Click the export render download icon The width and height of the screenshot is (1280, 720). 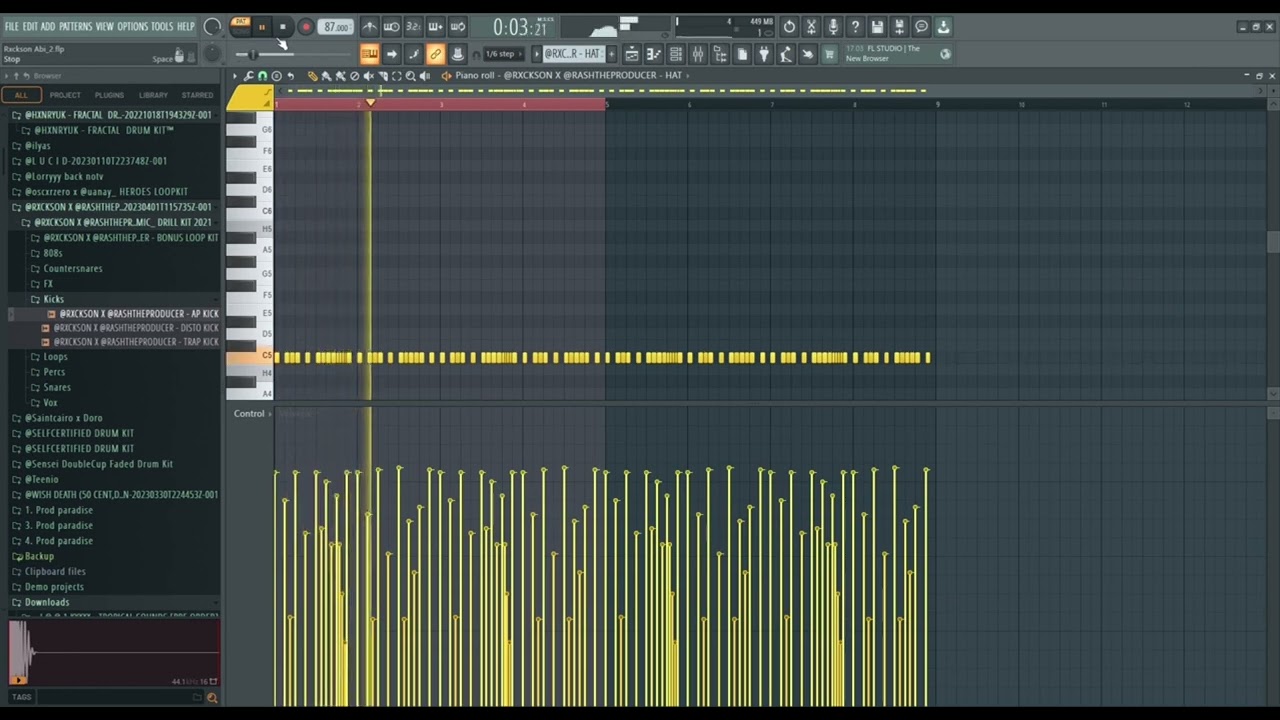(x=944, y=27)
